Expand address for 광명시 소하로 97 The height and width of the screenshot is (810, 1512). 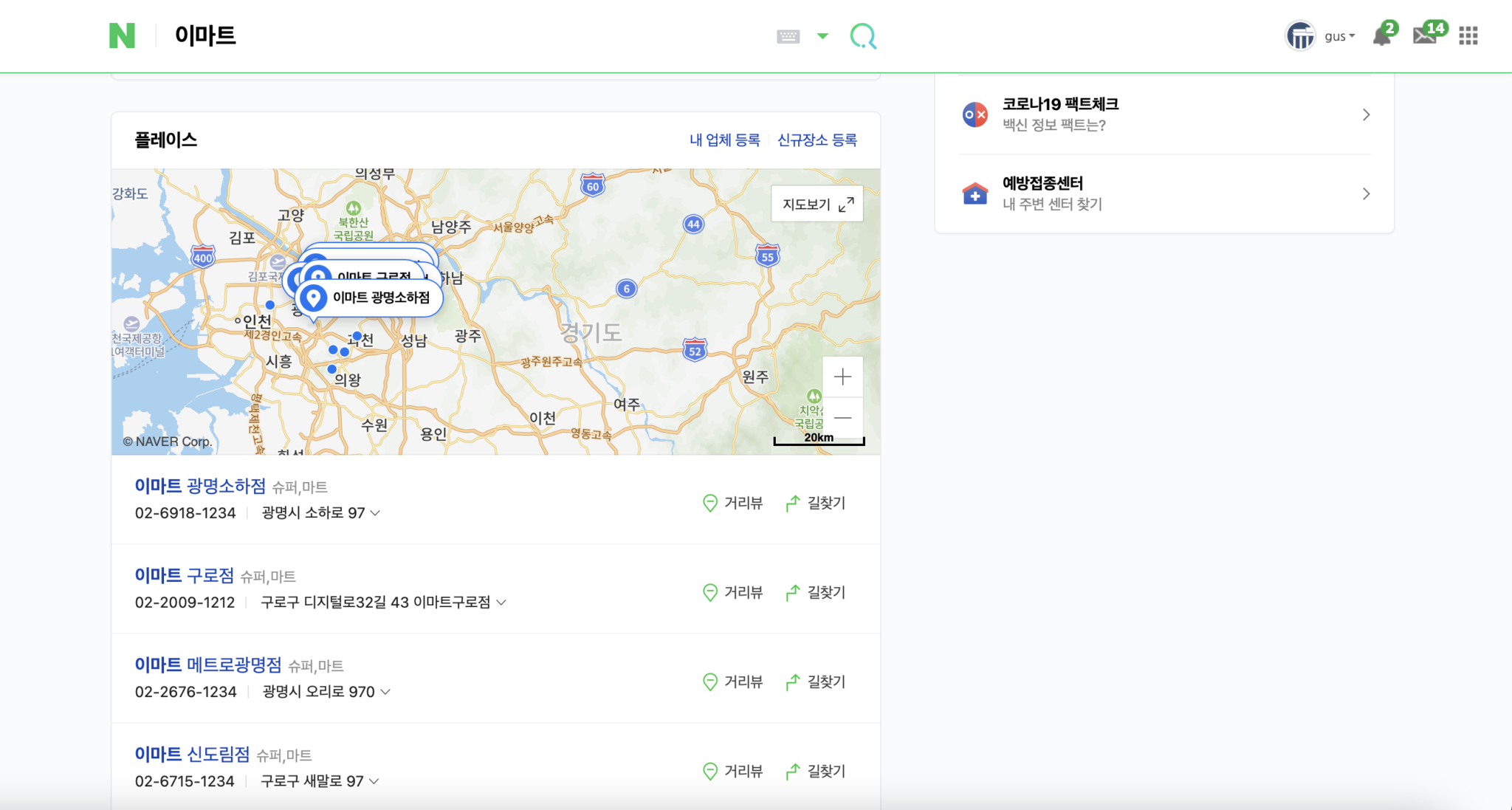click(375, 513)
